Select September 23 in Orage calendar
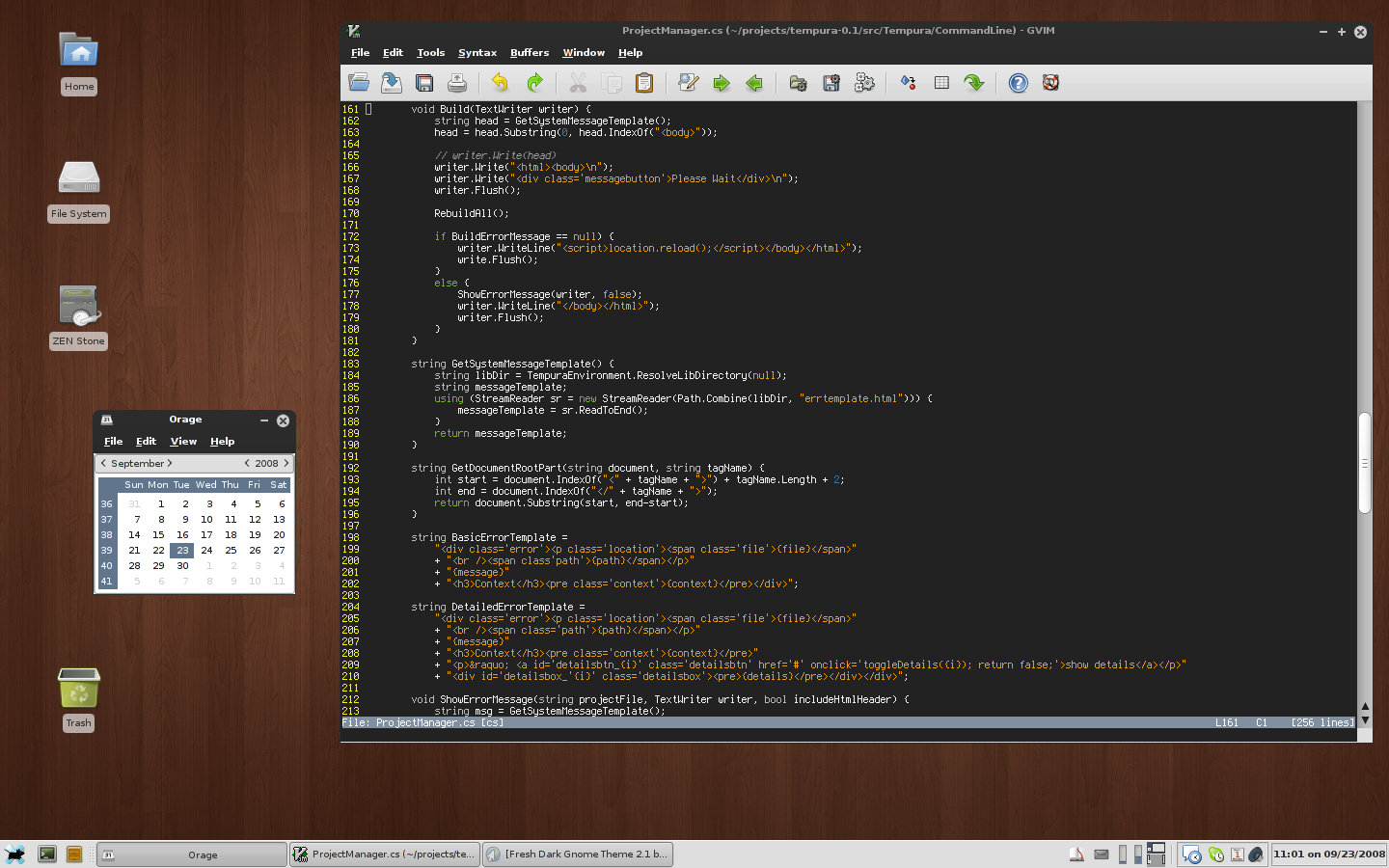Screen dimensions: 1389x868 click(x=182, y=551)
